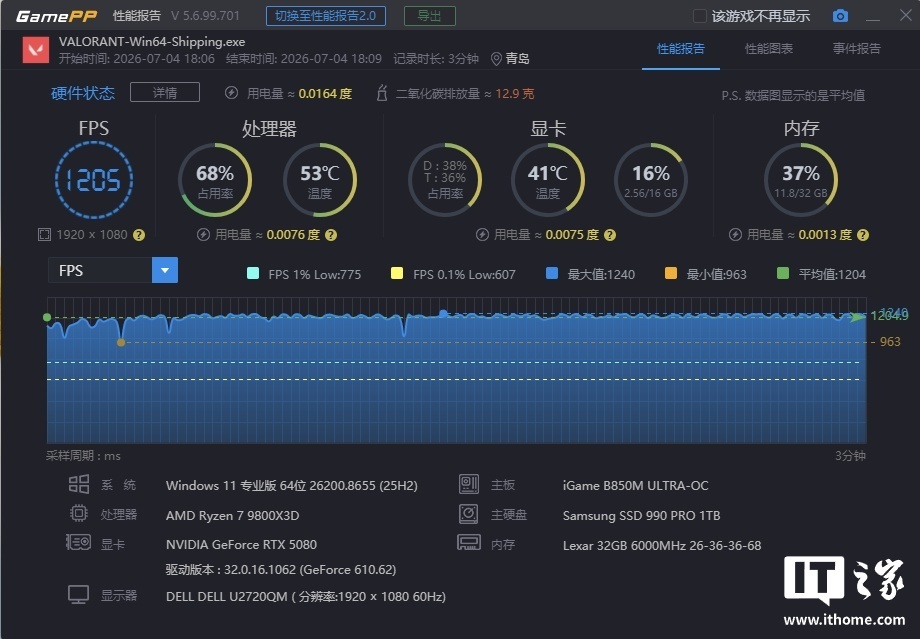Click the GPU D:38% T:36% usage gauge

coord(445,180)
